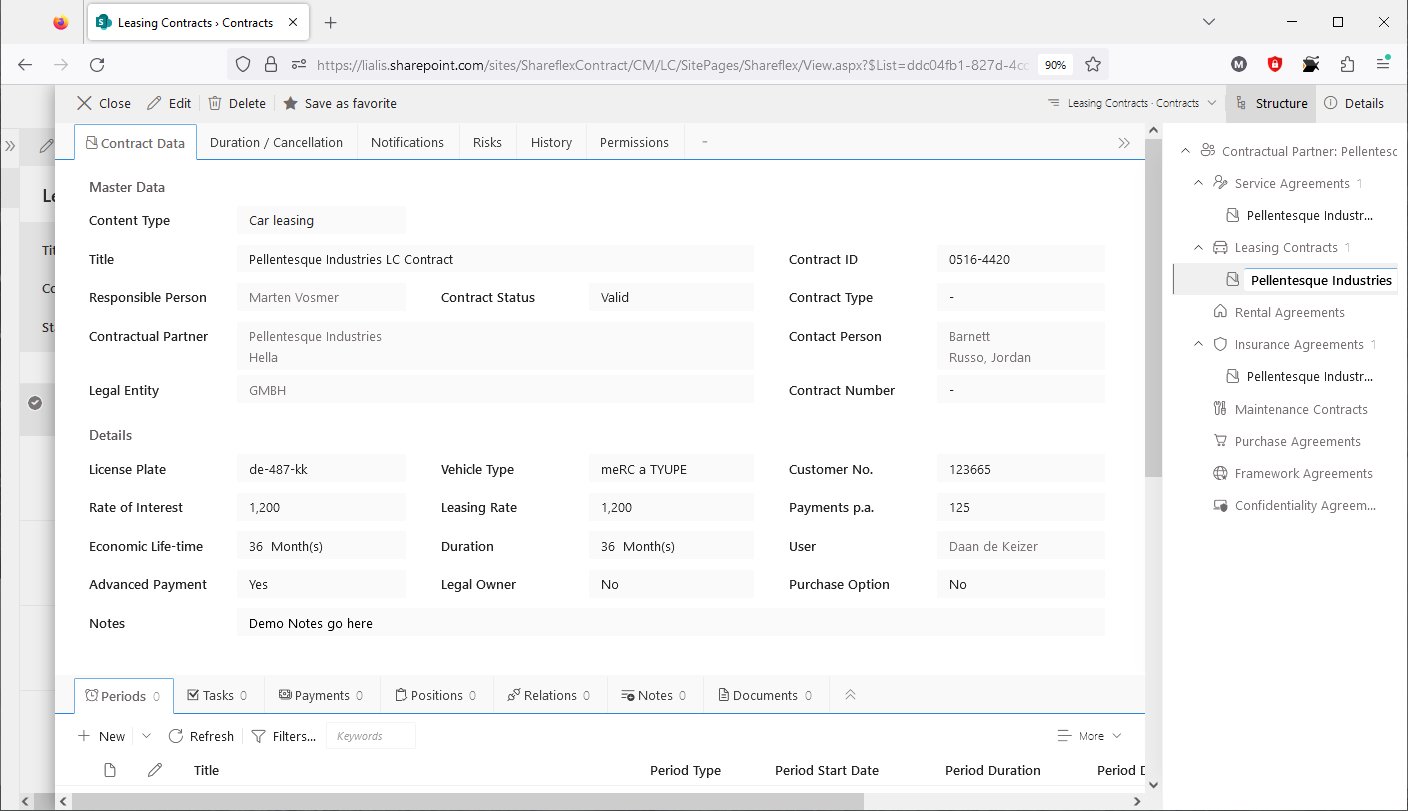The width and height of the screenshot is (1408, 811).
Task: Select Maintenance Contracts in structure tree
Action: point(1301,409)
